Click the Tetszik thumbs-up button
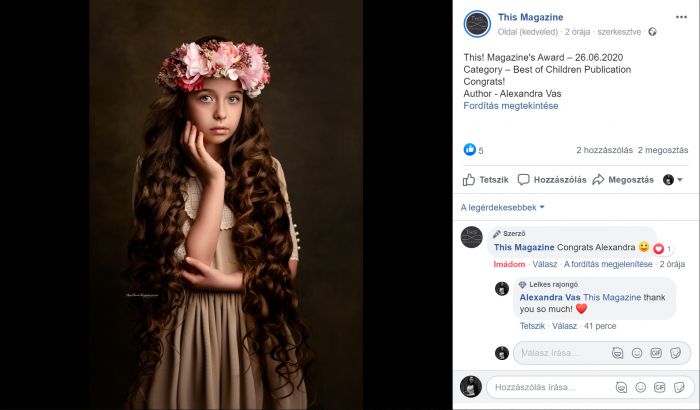 (x=485, y=180)
